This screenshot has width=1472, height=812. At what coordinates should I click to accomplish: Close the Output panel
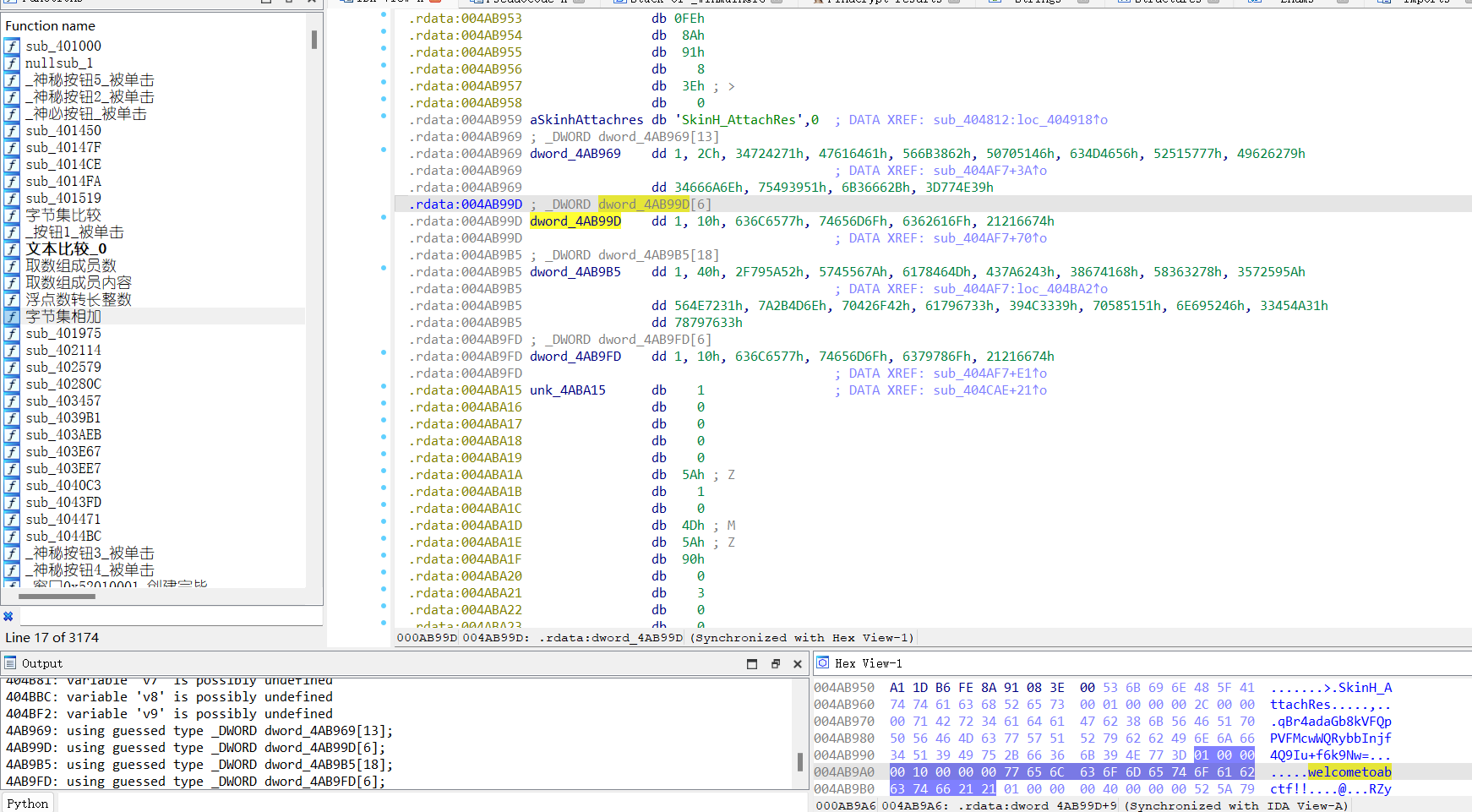(x=798, y=664)
